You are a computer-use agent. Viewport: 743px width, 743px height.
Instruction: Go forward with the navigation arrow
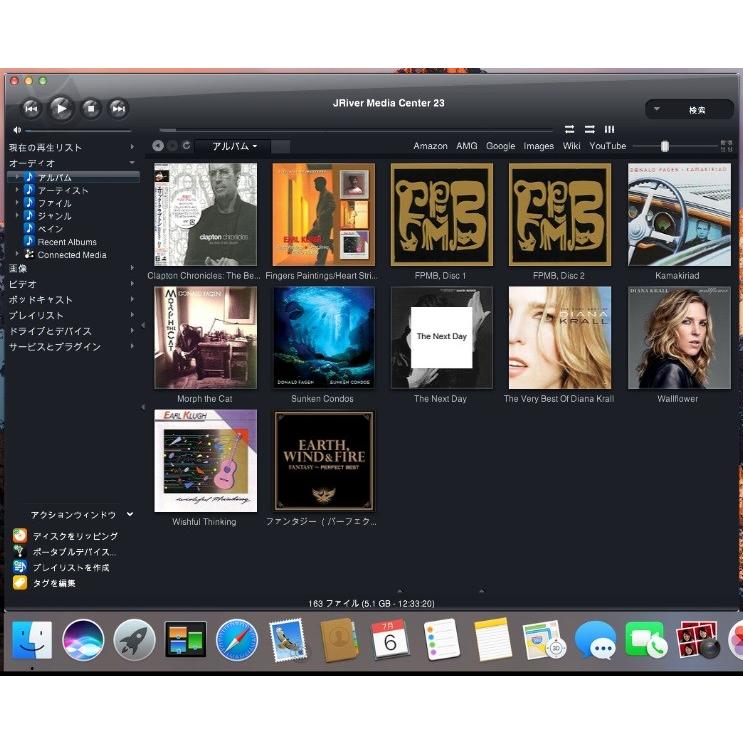coord(172,146)
